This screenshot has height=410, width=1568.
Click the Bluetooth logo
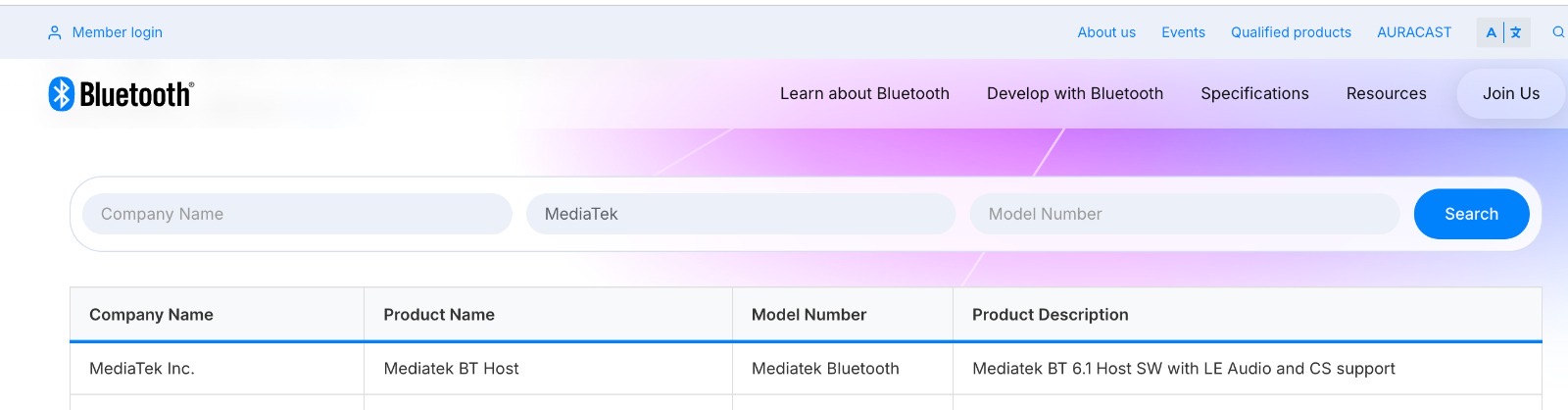pyautogui.click(x=122, y=94)
